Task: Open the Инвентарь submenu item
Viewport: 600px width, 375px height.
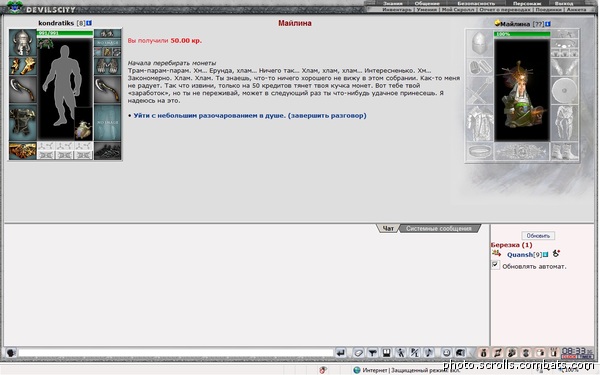Action: (397, 10)
